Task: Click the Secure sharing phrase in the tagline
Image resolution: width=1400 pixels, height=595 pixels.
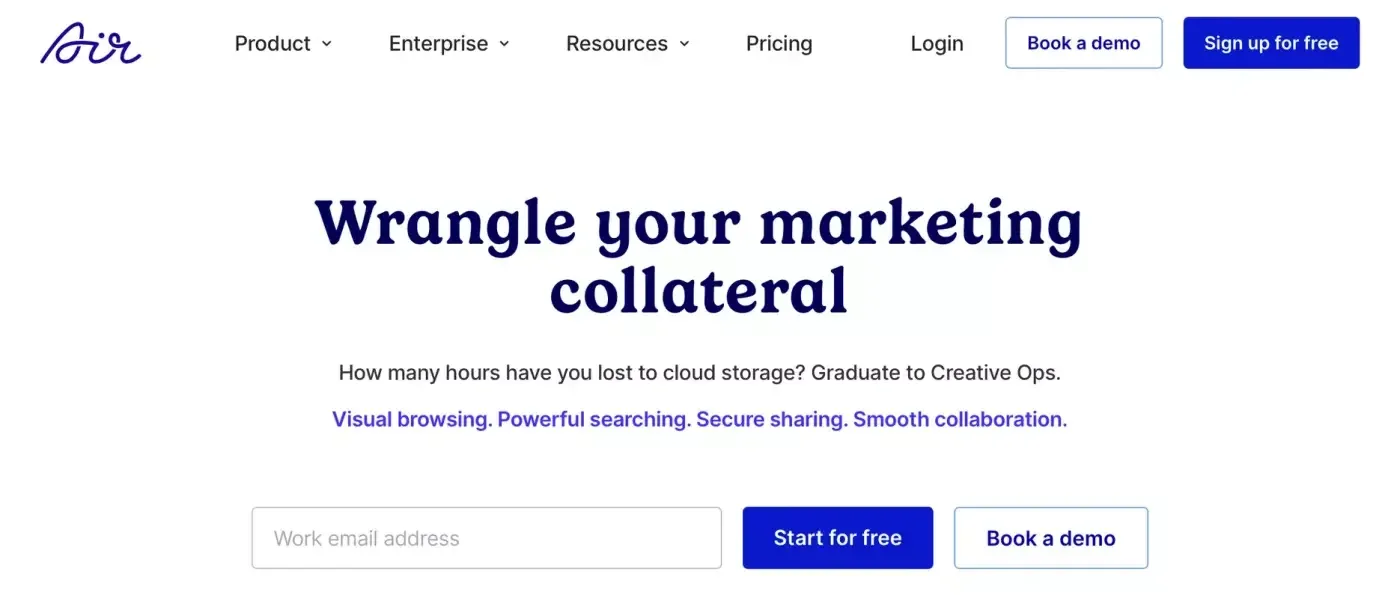Action: point(772,419)
